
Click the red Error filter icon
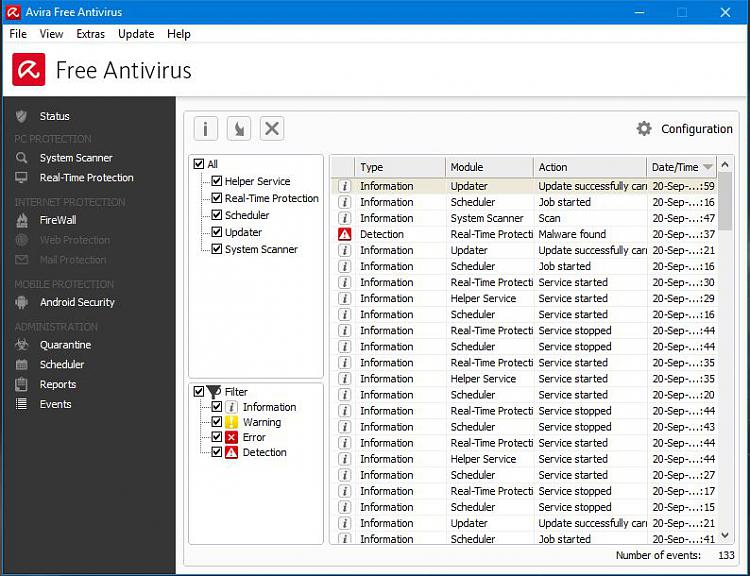pyautogui.click(x=232, y=437)
